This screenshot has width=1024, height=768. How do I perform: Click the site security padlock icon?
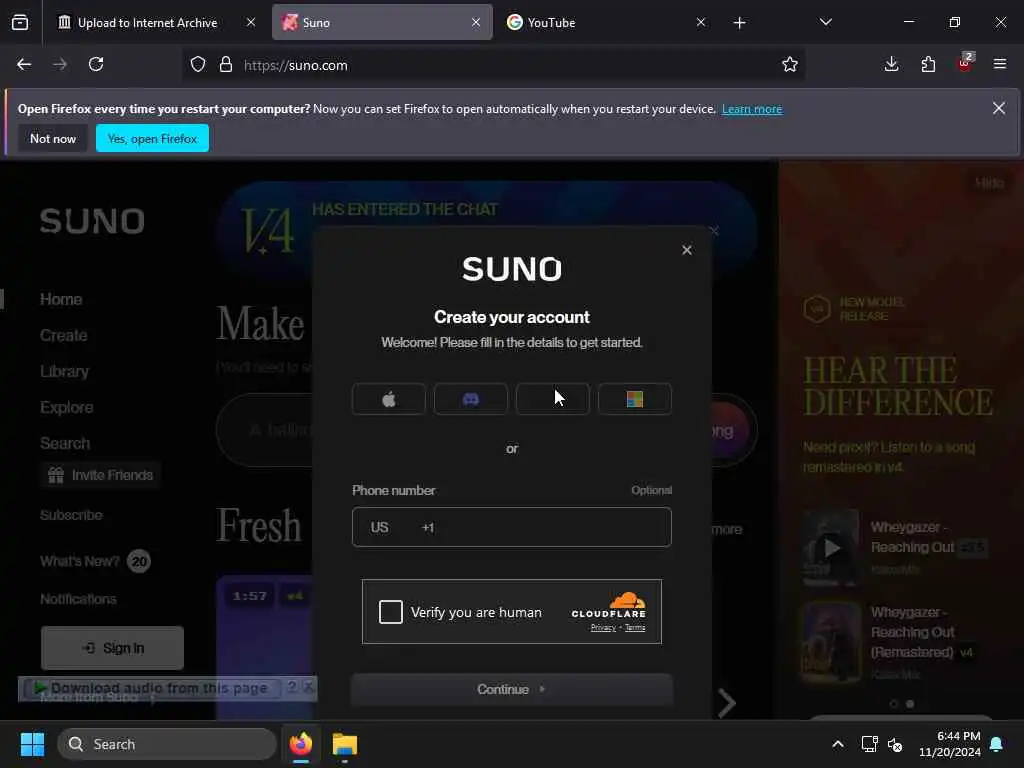tap(226, 65)
